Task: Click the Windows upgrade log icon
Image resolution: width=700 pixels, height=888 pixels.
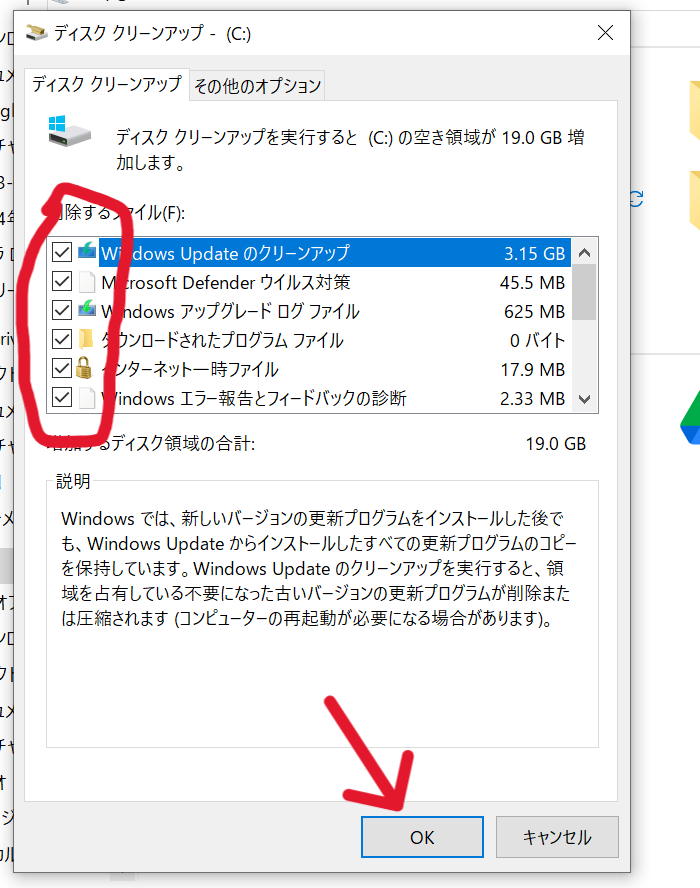Action: click(x=87, y=309)
